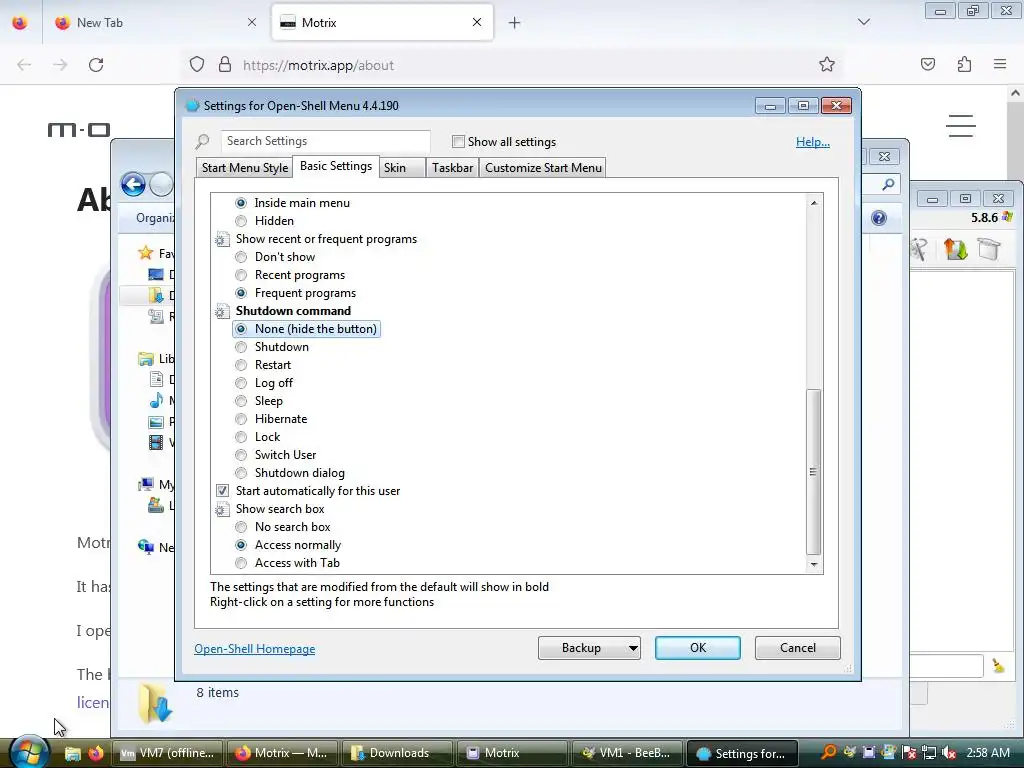Viewport: 1024px width, 768px height.
Task: Click the Search Settings field
Action: pyautogui.click(x=325, y=141)
